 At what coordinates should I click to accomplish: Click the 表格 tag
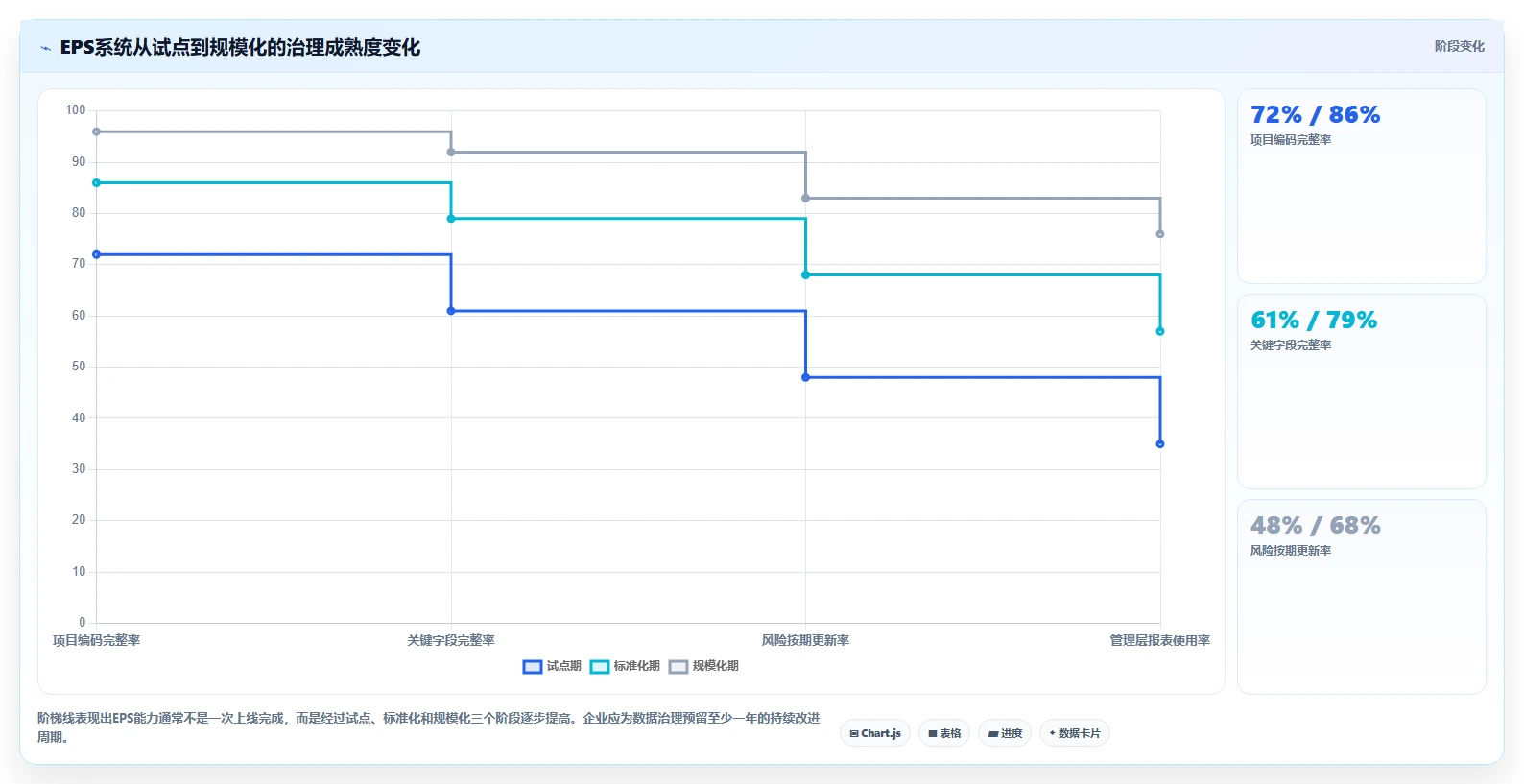944,733
